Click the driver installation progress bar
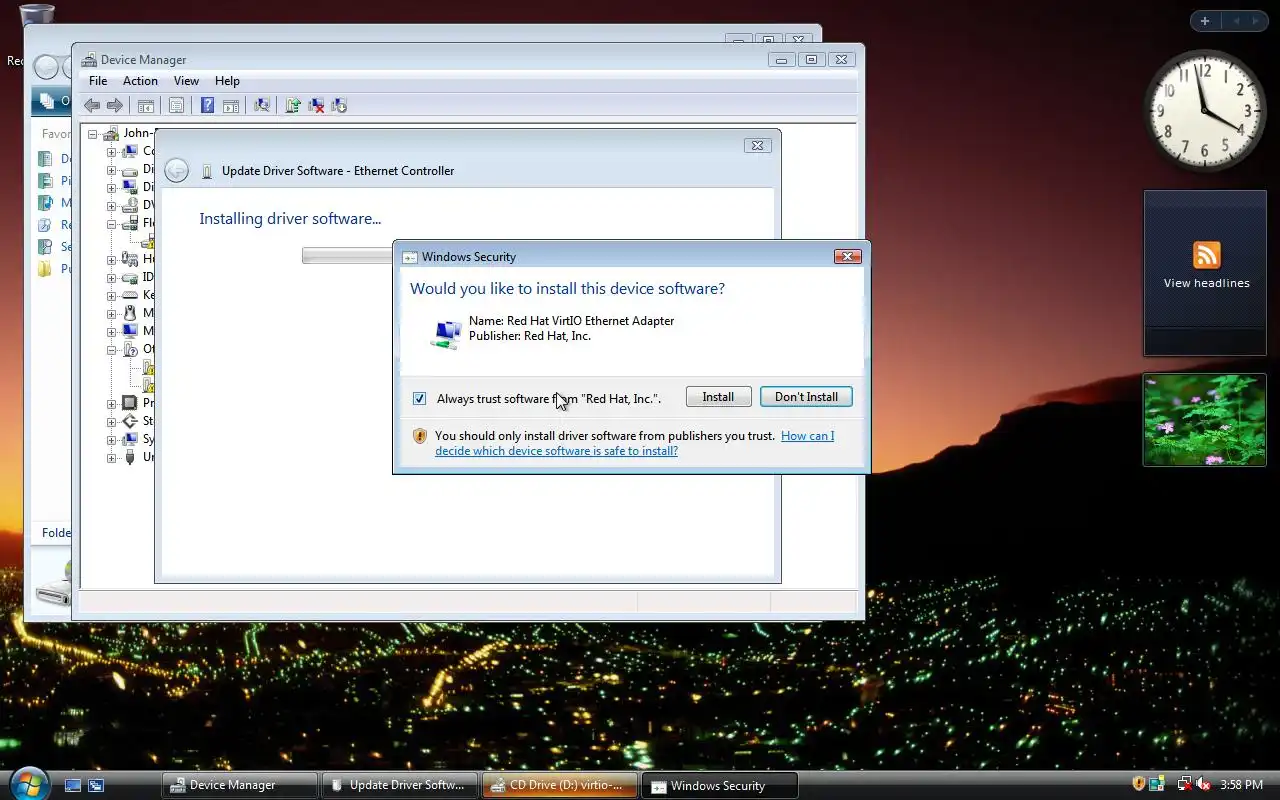Image resolution: width=1280 pixels, height=800 pixels. (347, 256)
